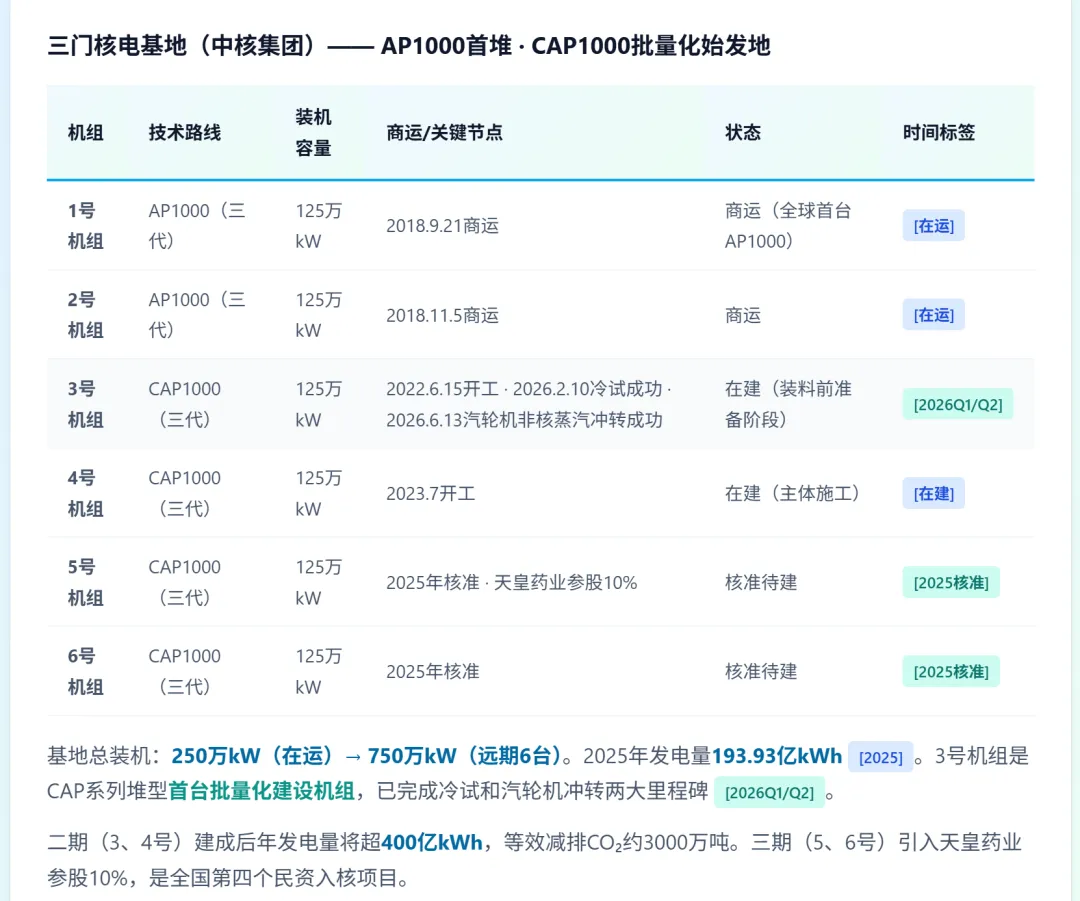The width and height of the screenshot is (1080, 901).
Task: Click 2025年核准 · 天皇药业参股10% cell
Action: click(x=511, y=583)
